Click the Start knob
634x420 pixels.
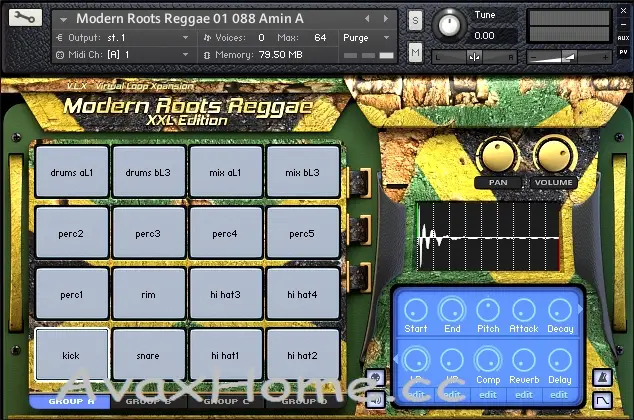pyautogui.click(x=416, y=310)
